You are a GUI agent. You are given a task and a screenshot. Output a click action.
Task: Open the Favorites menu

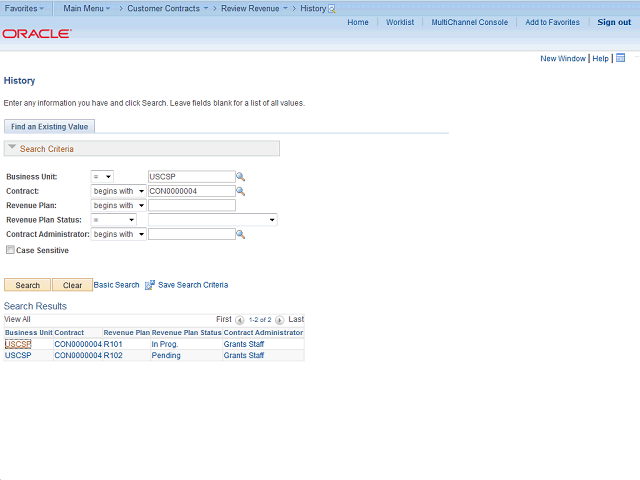[24, 8]
